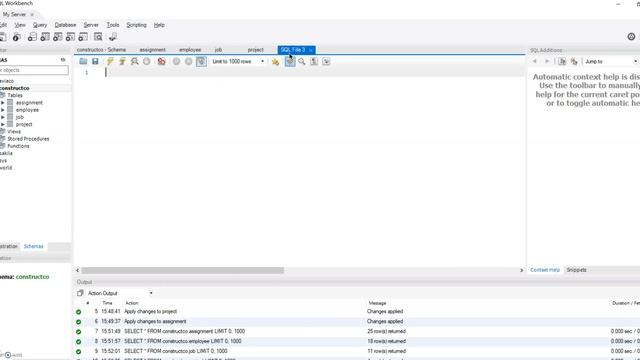Switch to the employee tab

tap(190, 50)
